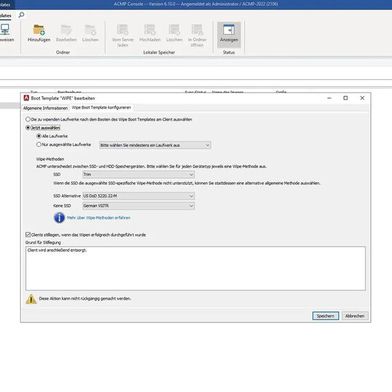Open the drive selection dropdown

(x=155, y=145)
